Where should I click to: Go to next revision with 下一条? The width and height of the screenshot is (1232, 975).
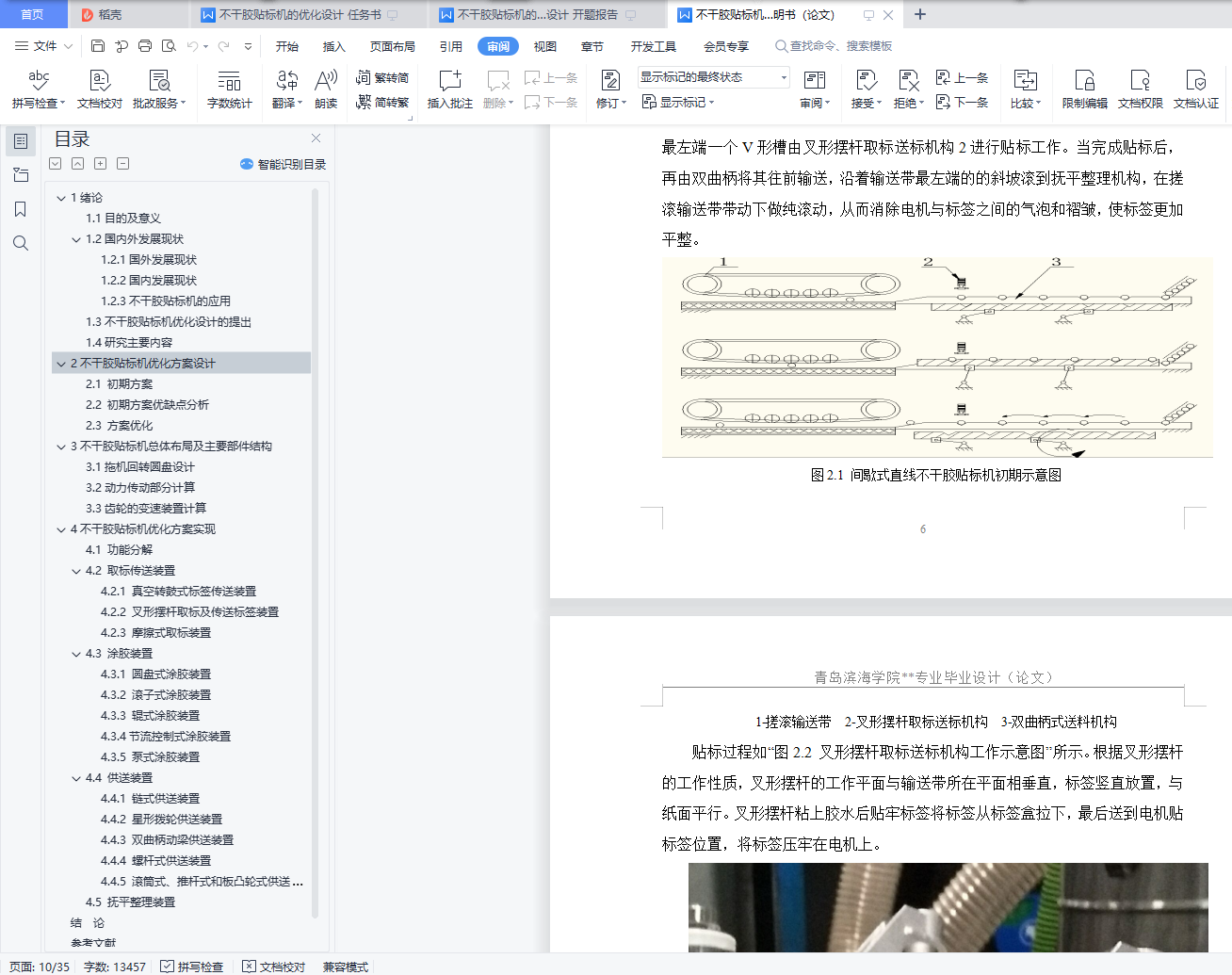click(963, 102)
